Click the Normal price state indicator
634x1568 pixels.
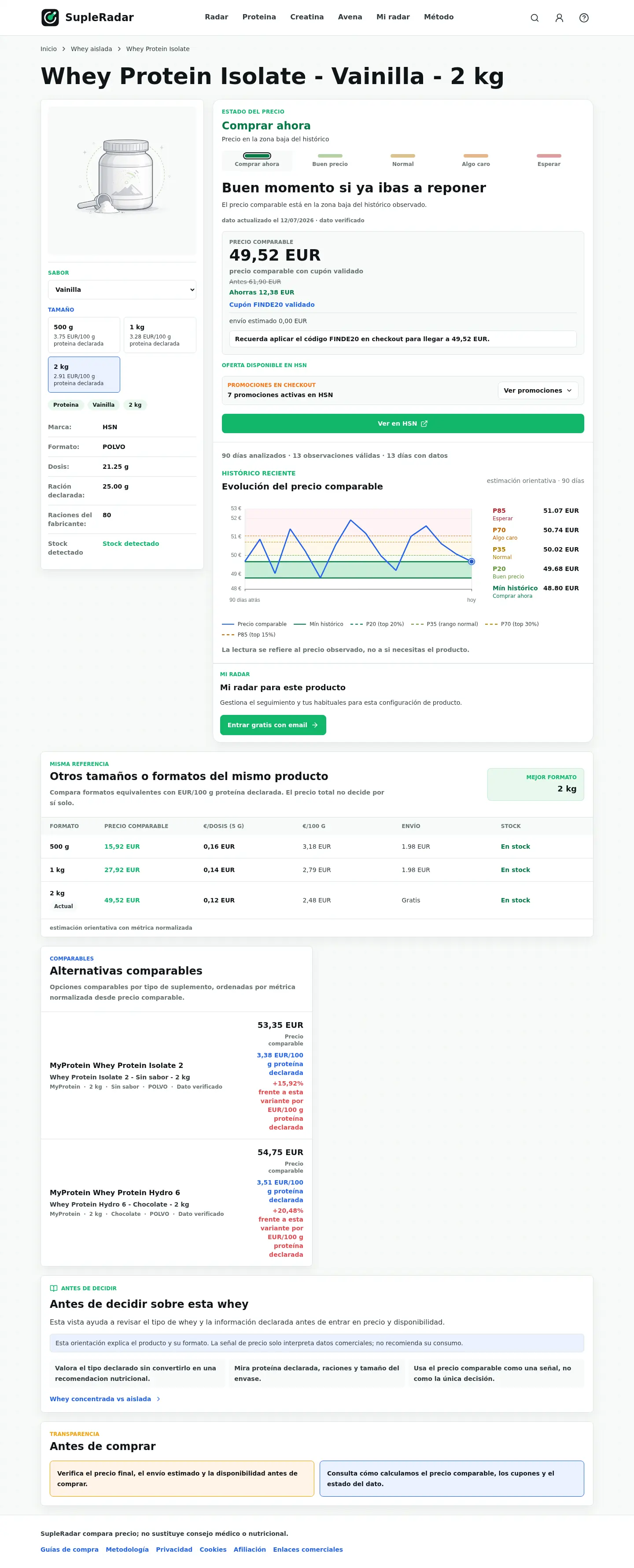pos(402,160)
